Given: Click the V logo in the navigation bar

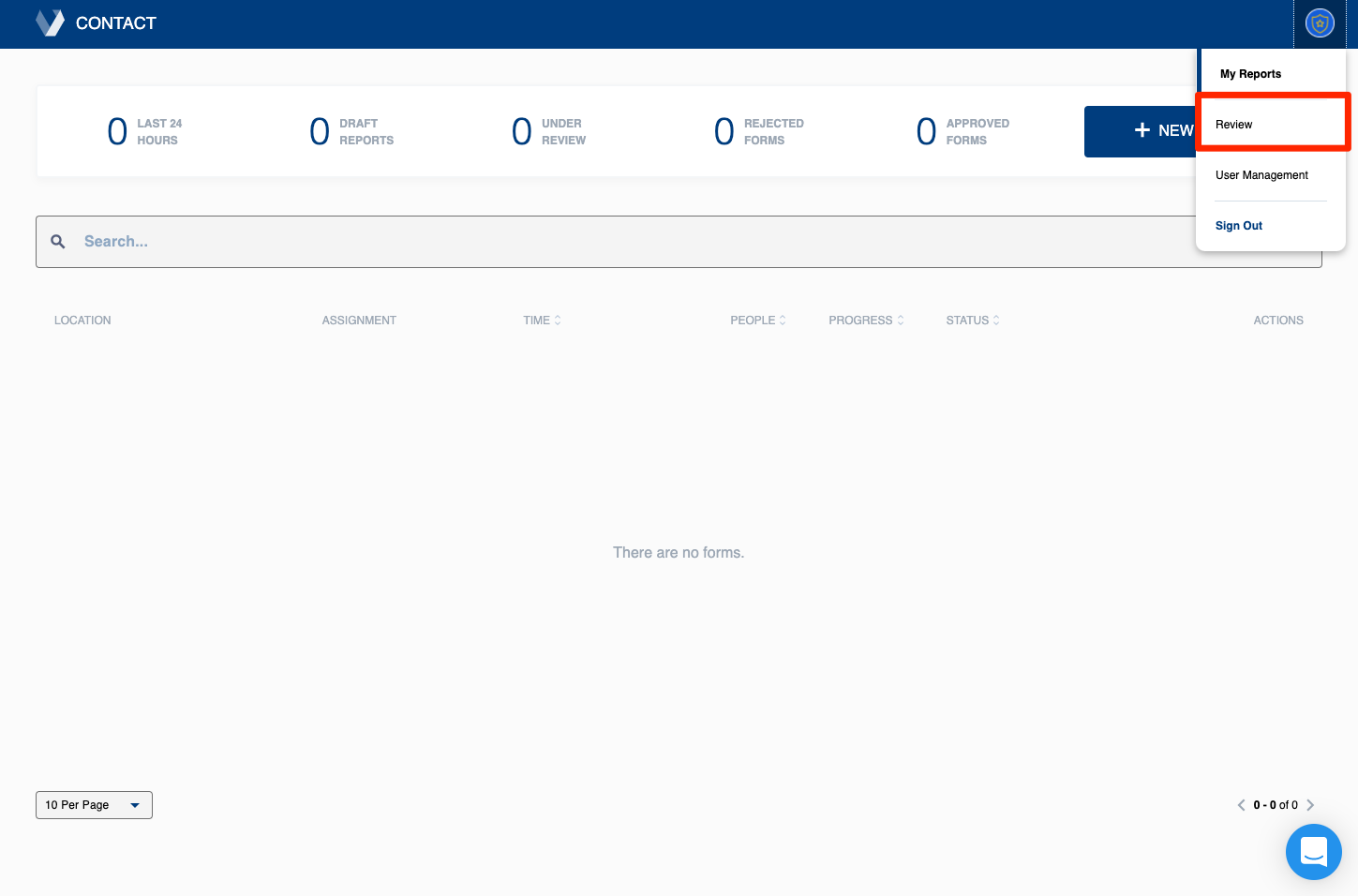Looking at the screenshot, I should coord(50,22).
